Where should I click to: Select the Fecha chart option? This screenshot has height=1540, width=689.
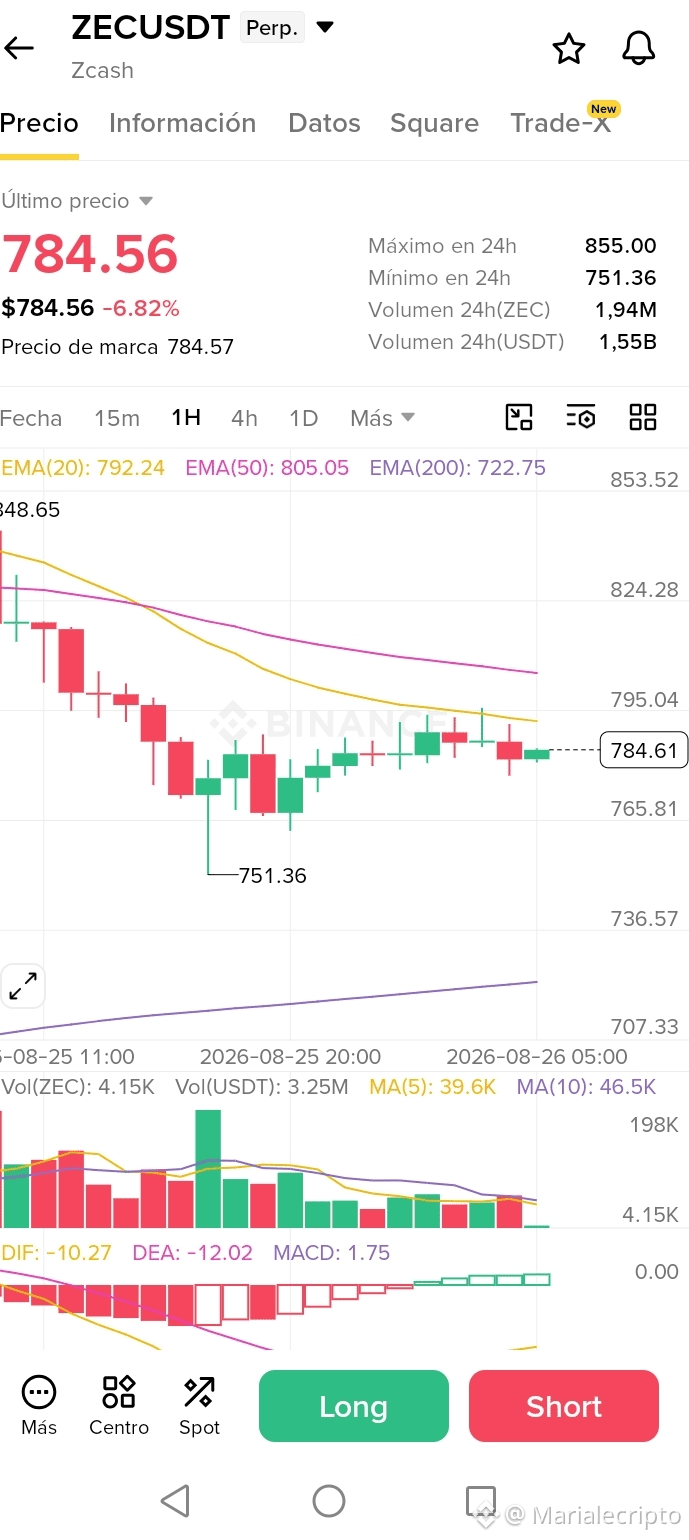(x=31, y=418)
